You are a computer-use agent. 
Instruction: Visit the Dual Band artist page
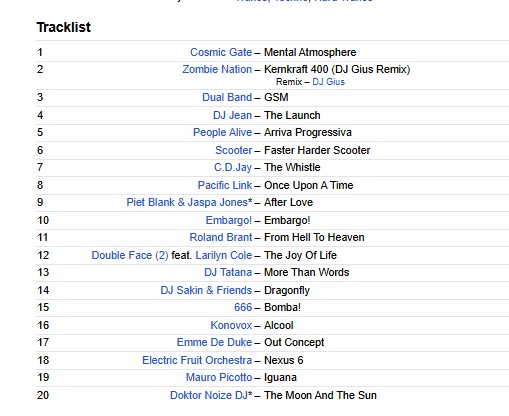coord(227,97)
